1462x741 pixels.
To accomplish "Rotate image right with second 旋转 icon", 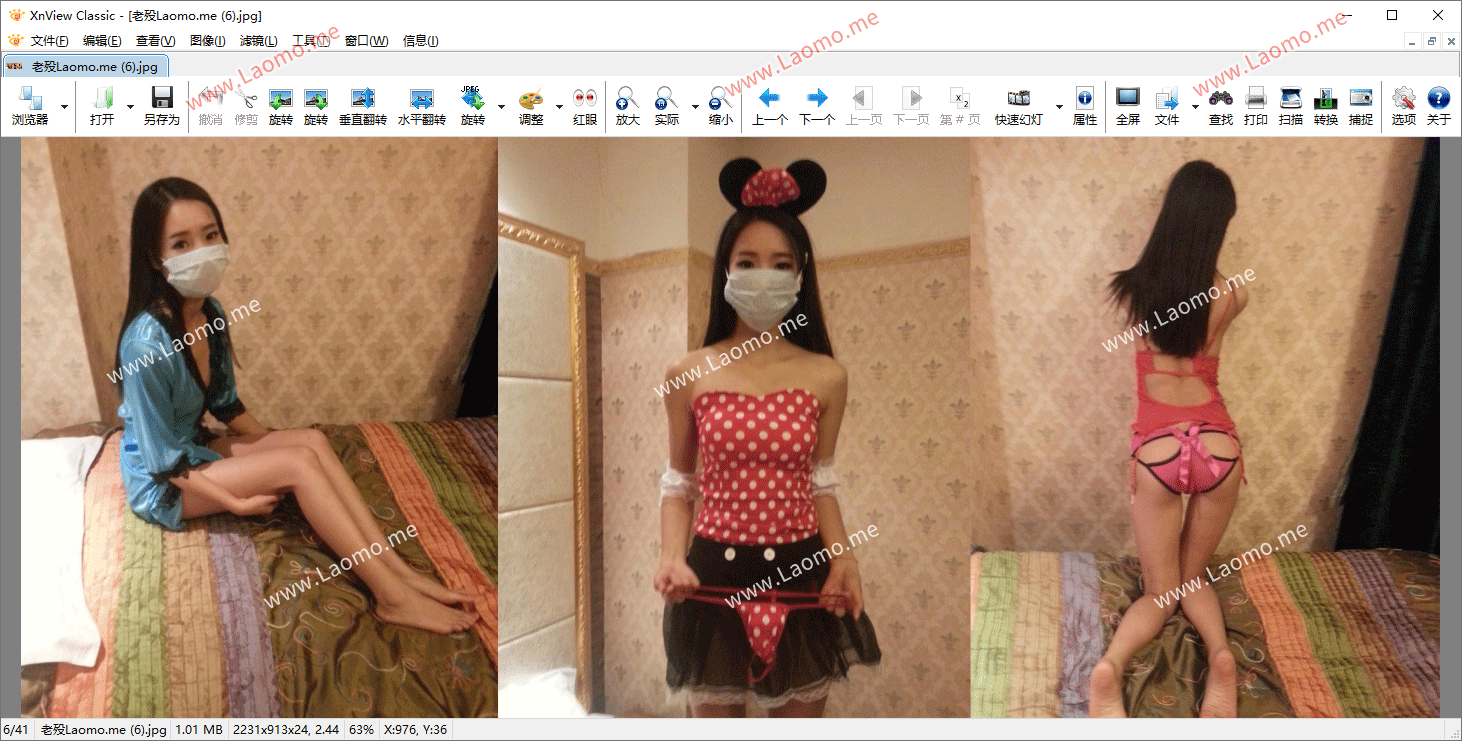I will pos(316,106).
